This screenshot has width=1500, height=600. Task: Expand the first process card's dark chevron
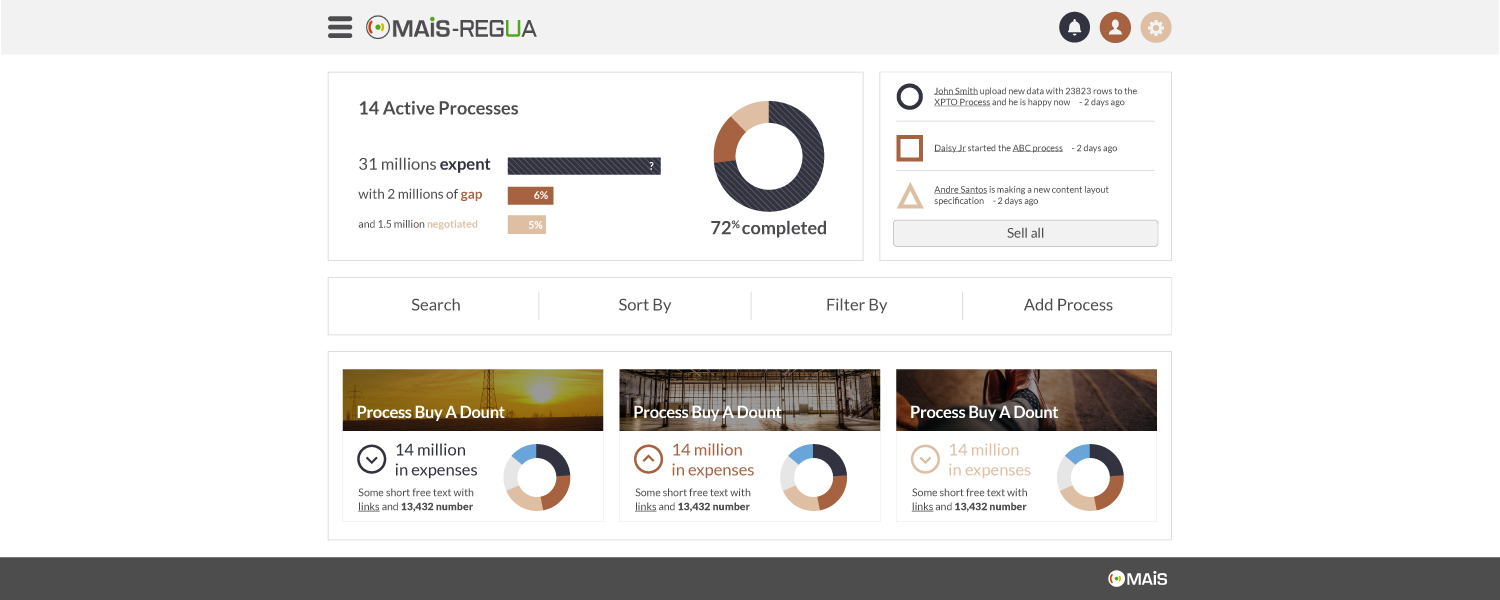[x=372, y=460]
